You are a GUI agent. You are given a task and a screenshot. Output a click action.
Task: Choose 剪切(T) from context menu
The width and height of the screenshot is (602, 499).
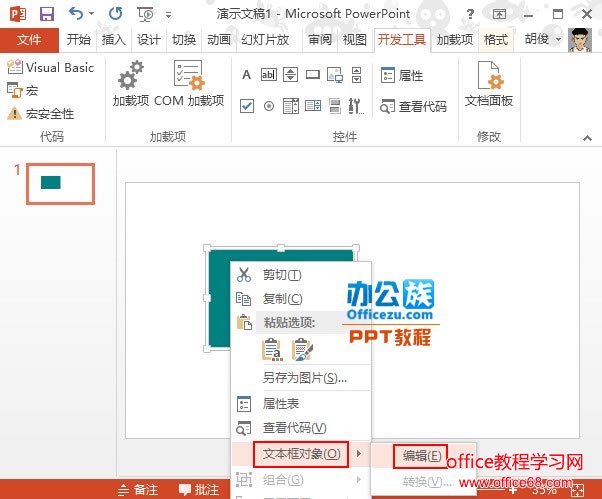[x=301, y=275]
